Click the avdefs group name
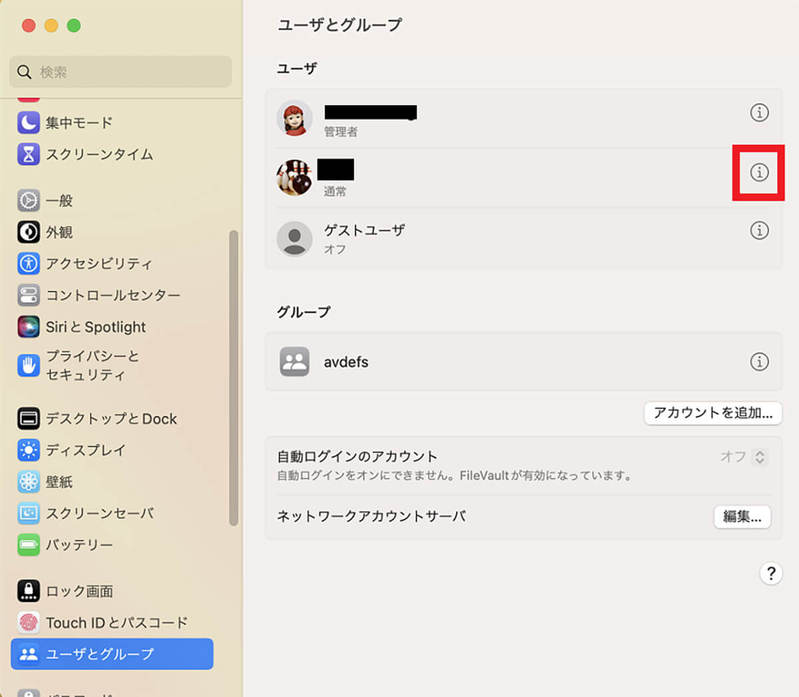The width and height of the screenshot is (799, 697). coord(346,362)
